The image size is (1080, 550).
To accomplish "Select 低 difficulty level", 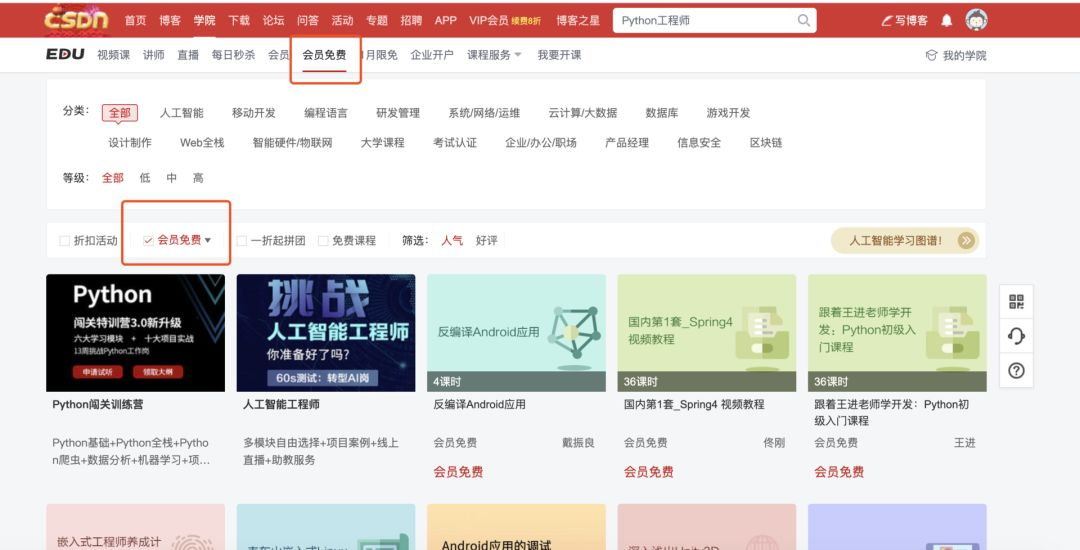I will [145, 178].
